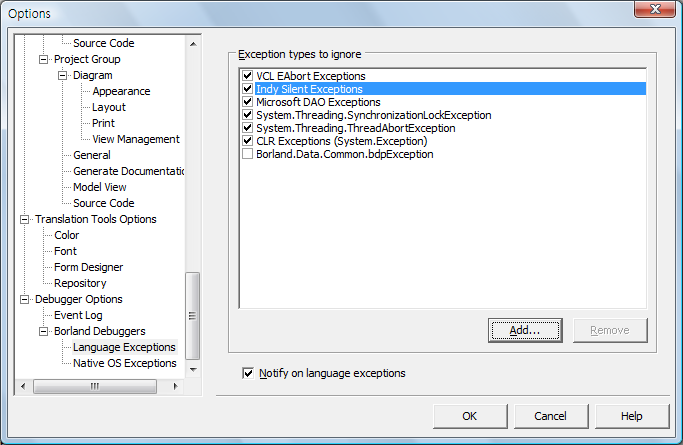Uncheck CLR Exceptions (System.Exception) checkbox
Image resolution: width=683 pixels, height=445 pixels.
click(247, 141)
